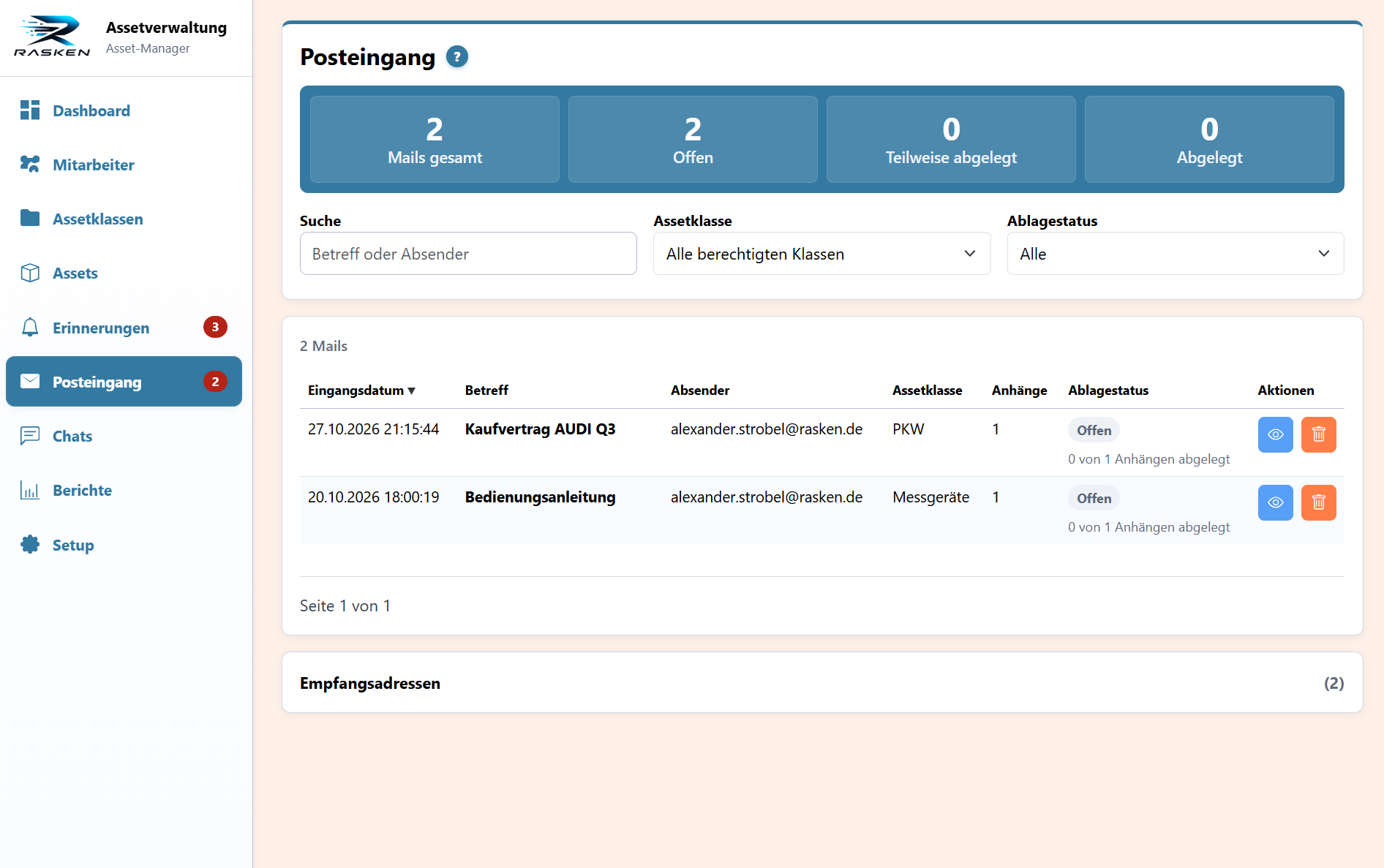1384x868 pixels.
Task: Click the Berichte bar chart icon
Action: click(x=30, y=490)
